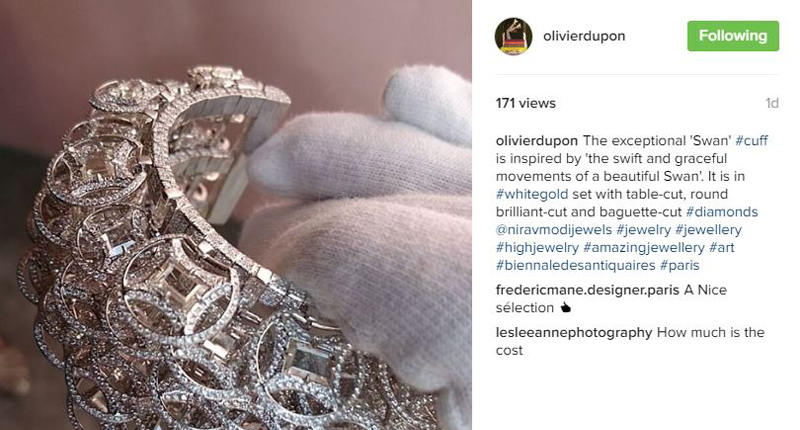Open commenter fredericmane.designer.paris profile

(587, 290)
